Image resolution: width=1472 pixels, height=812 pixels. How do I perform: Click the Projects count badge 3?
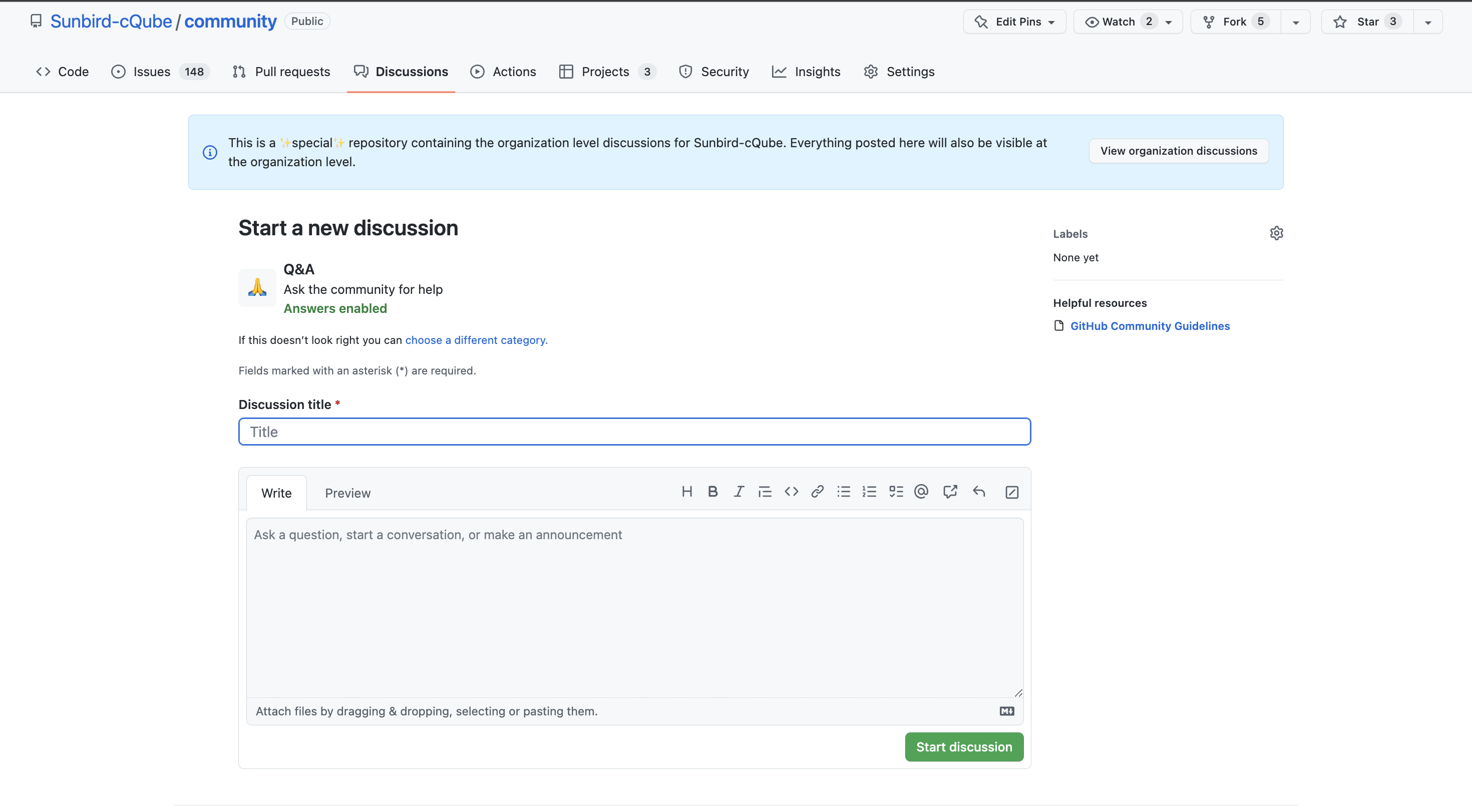(x=647, y=72)
